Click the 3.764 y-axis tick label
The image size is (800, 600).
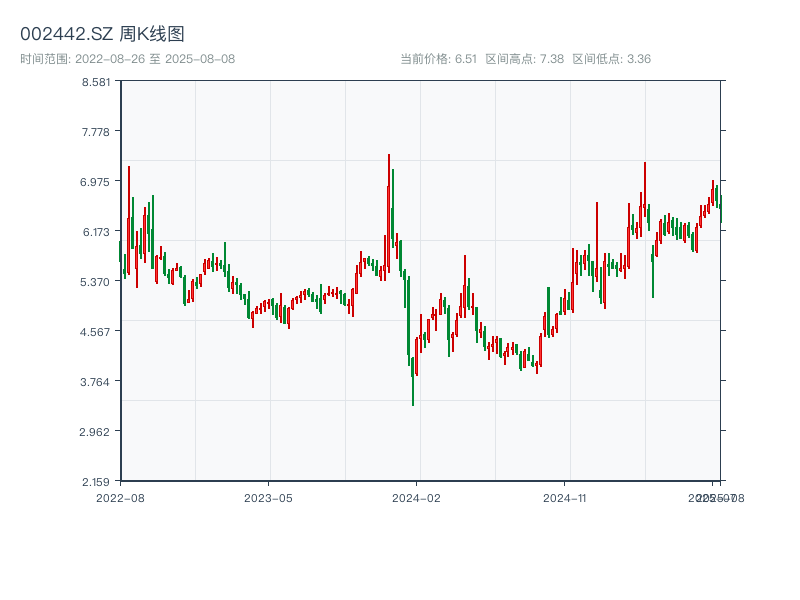(x=96, y=382)
